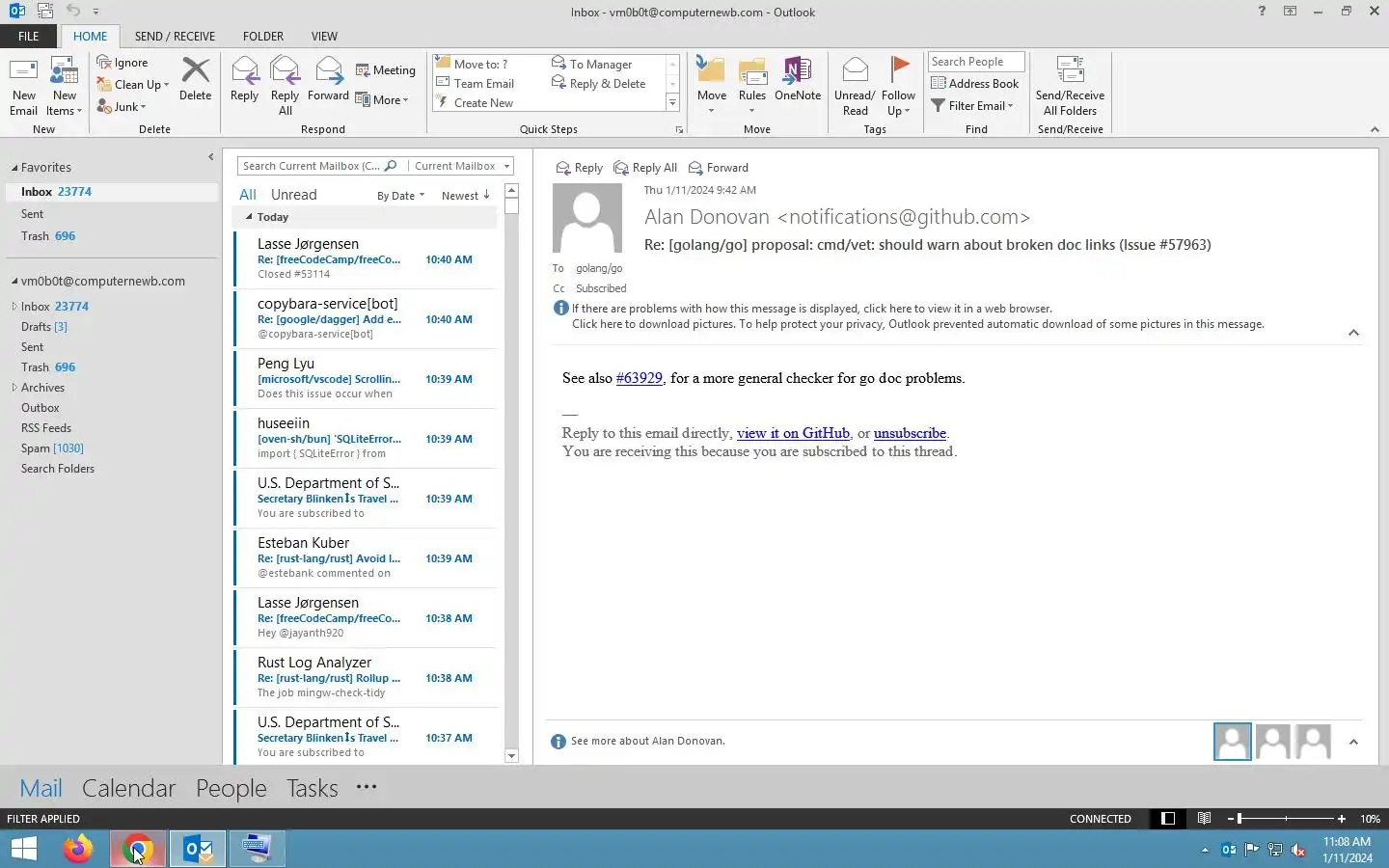Image resolution: width=1389 pixels, height=868 pixels.
Task: Open the Follow Up flag menu
Action: [x=898, y=86]
